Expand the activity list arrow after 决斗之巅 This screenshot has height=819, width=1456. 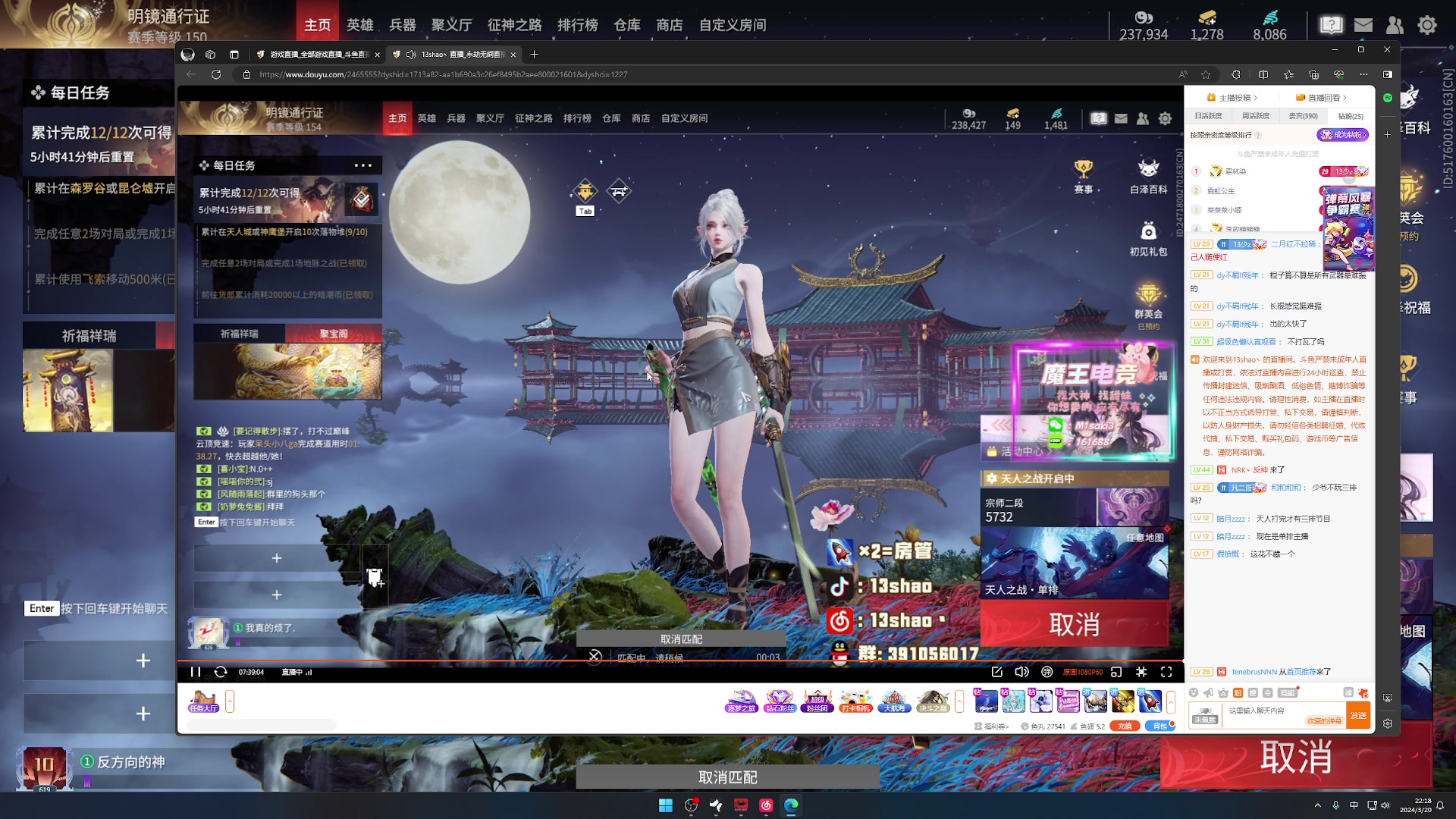[x=959, y=701]
